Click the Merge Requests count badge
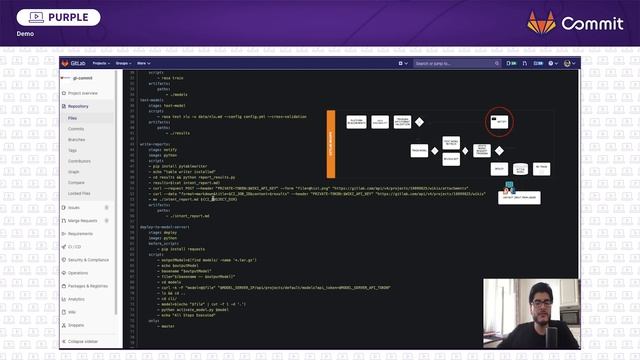Image resolution: width=640 pixels, height=360 pixels. (107, 221)
